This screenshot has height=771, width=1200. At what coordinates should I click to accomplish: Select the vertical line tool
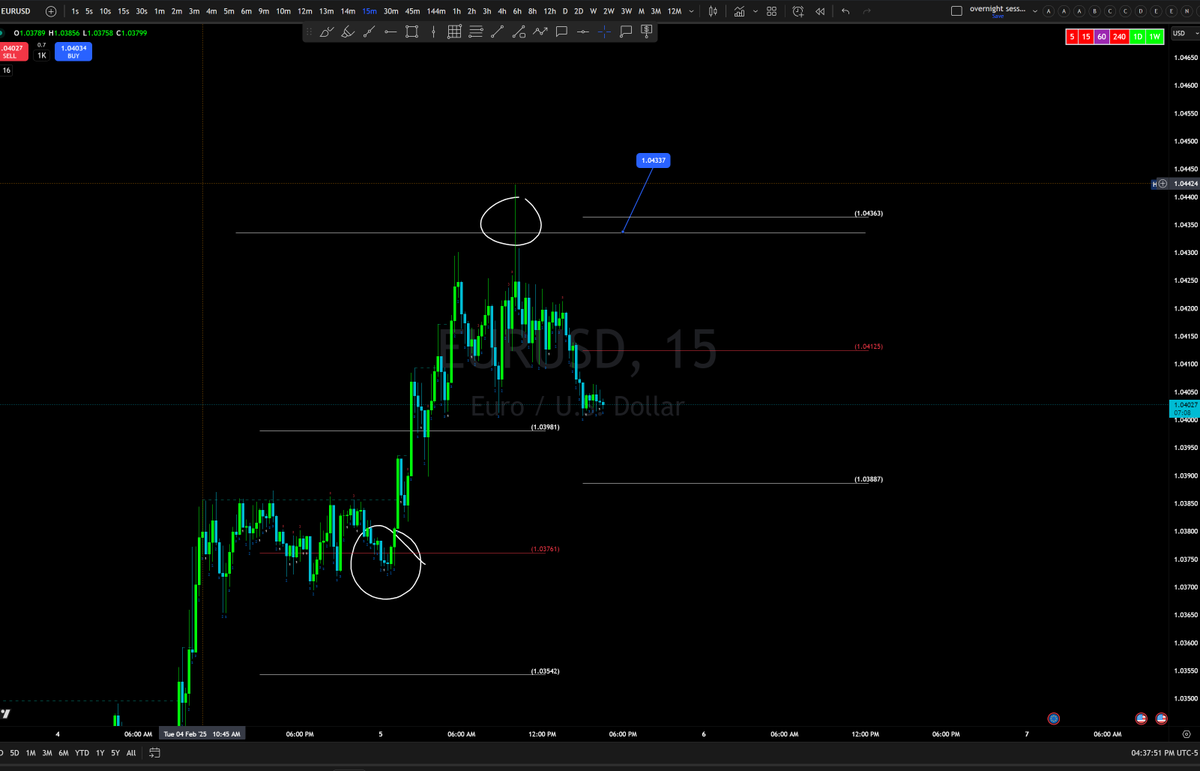click(433, 32)
